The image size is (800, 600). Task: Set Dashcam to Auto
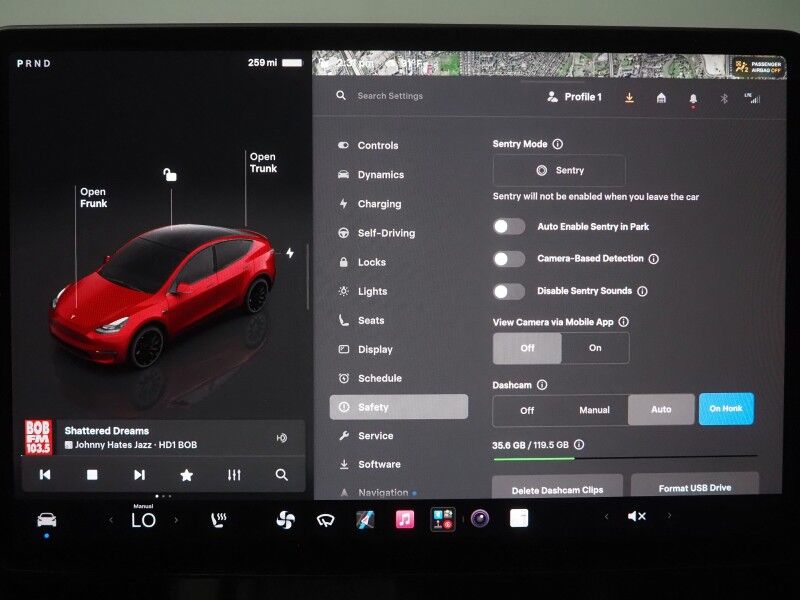(661, 409)
